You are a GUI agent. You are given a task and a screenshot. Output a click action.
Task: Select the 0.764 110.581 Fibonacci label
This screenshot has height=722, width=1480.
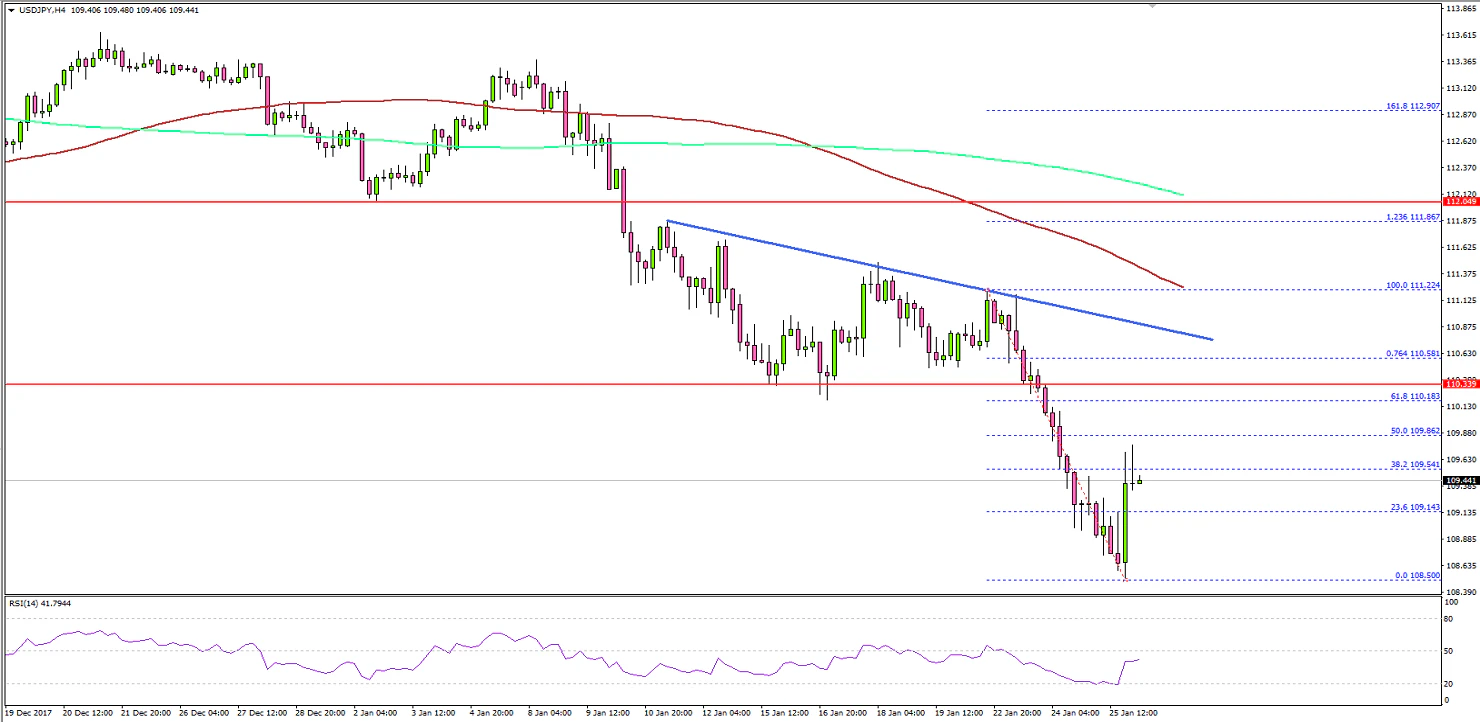[x=1412, y=353]
